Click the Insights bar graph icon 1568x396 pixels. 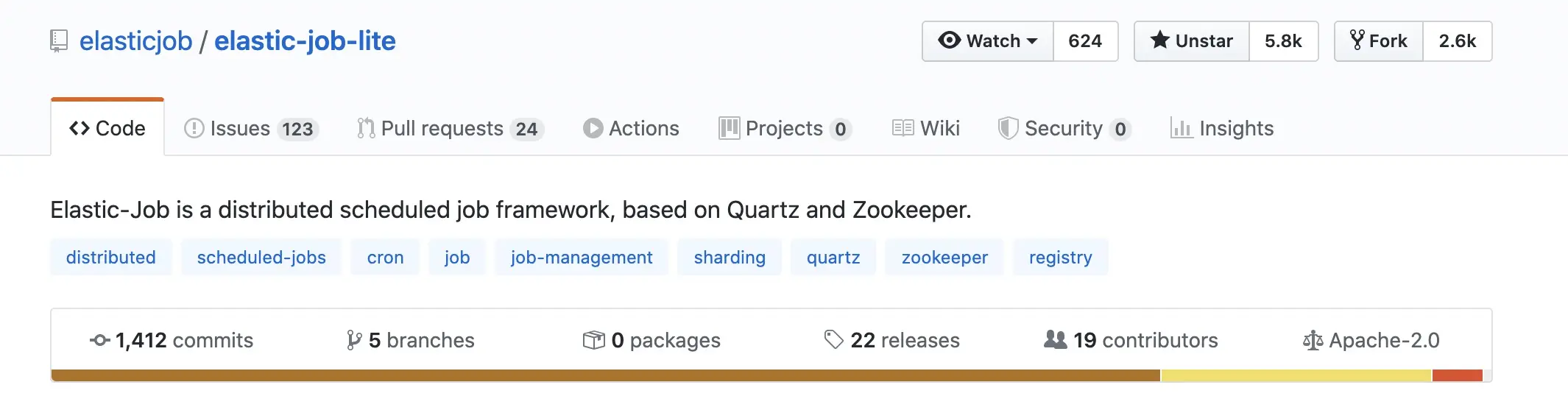1181,129
